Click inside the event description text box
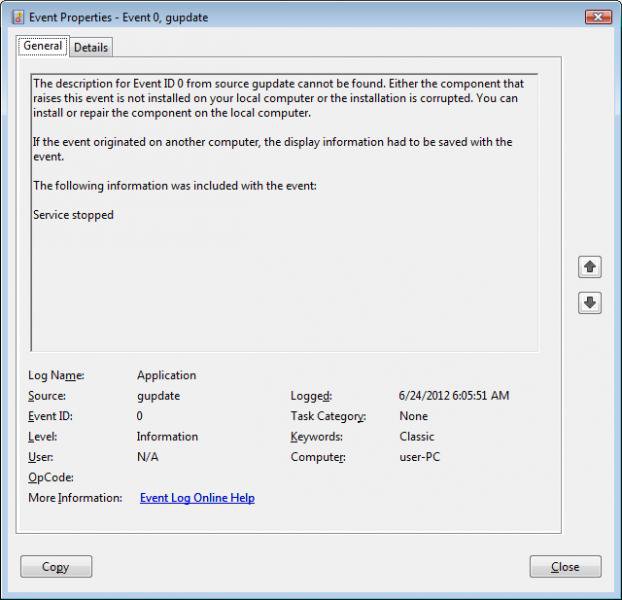The width and height of the screenshot is (622, 600). [x=284, y=213]
